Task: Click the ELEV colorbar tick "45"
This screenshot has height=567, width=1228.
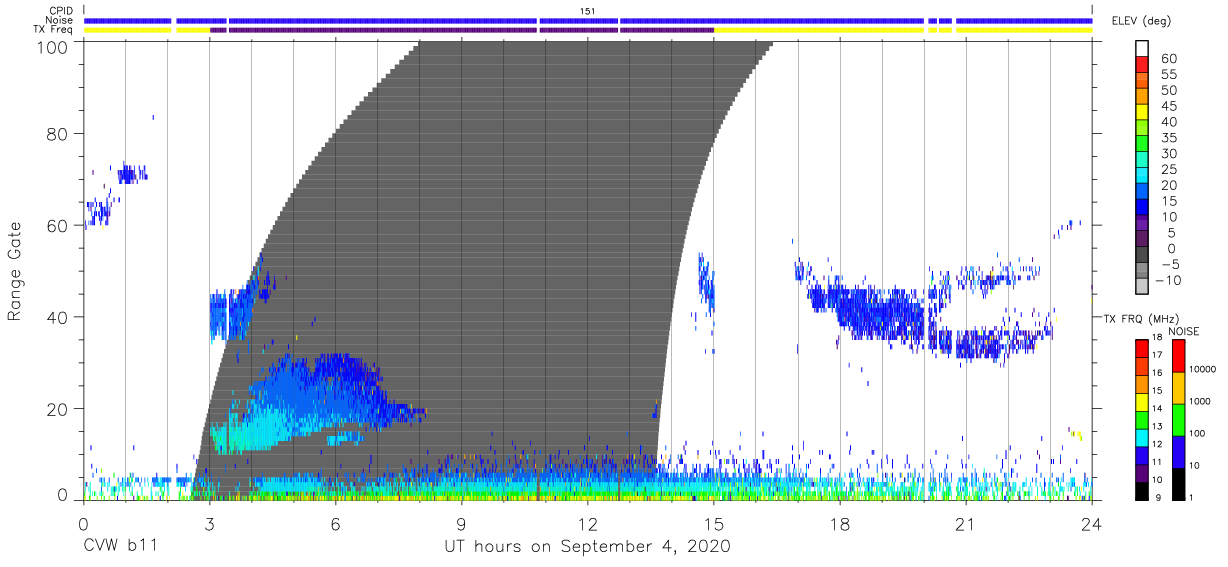Action: (x=1168, y=106)
